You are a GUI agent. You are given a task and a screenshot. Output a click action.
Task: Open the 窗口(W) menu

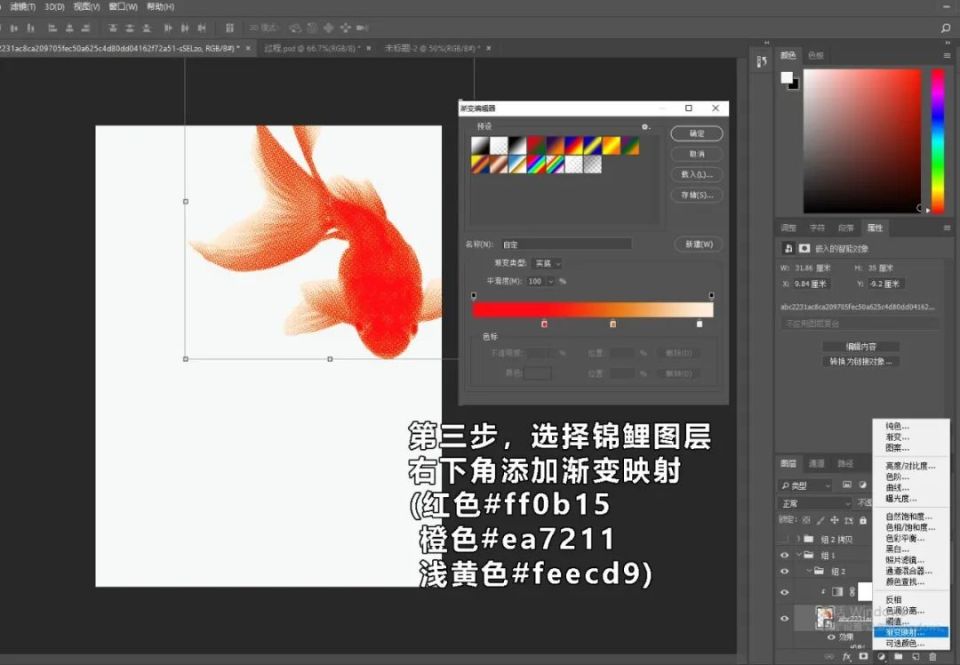coord(122,7)
